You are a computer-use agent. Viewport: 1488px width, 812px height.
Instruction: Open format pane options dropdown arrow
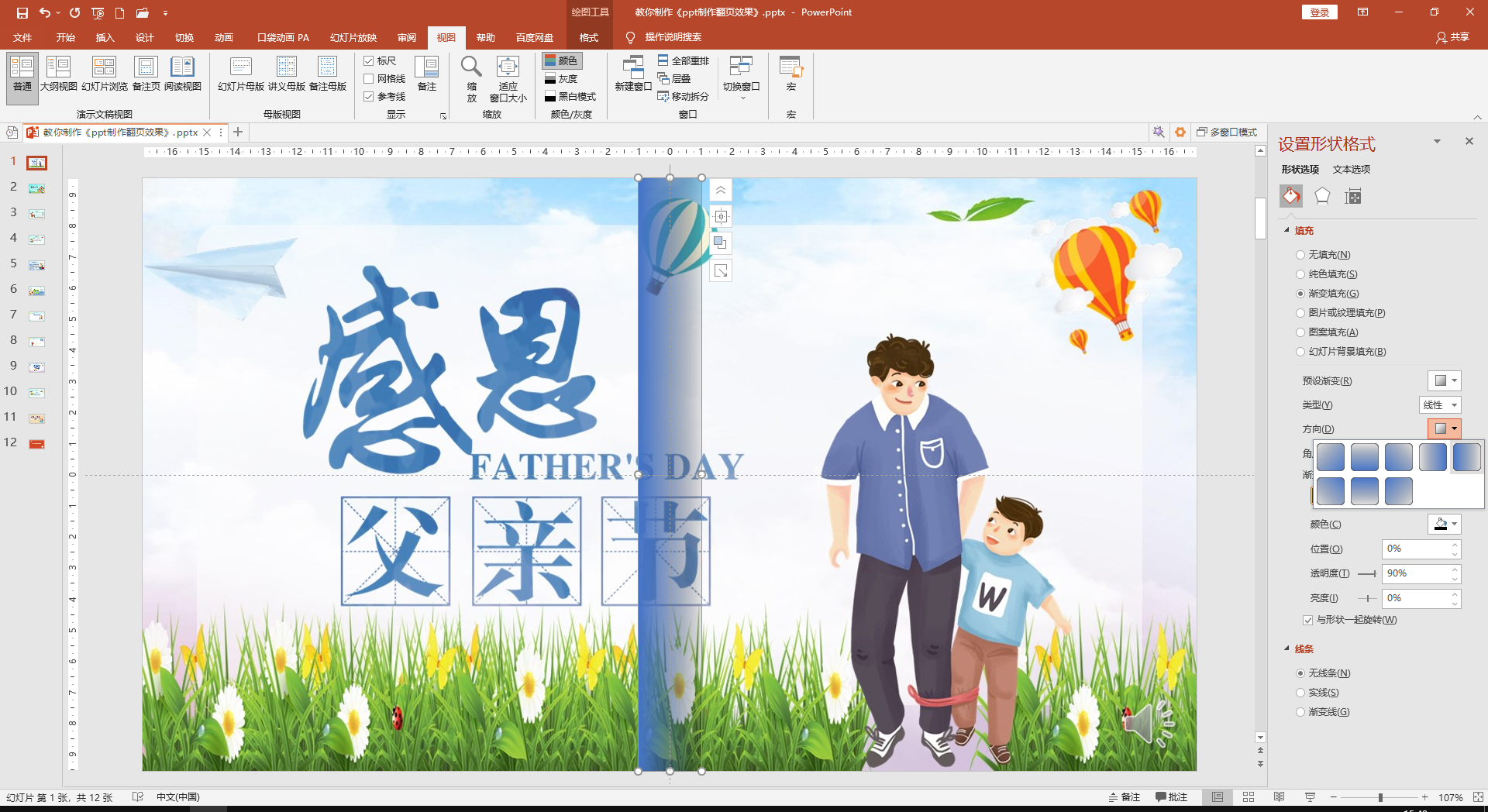pos(1437,141)
